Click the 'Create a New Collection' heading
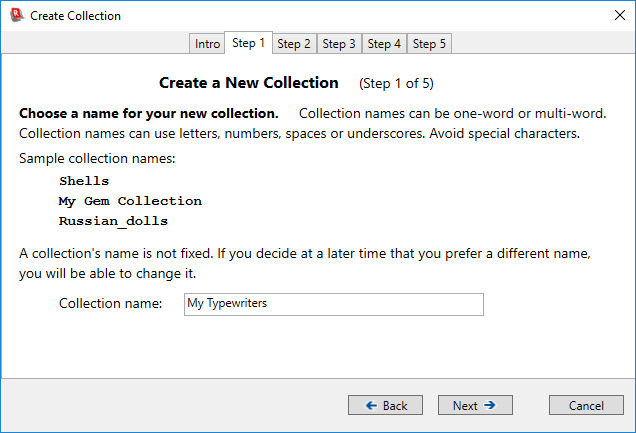 click(x=249, y=83)
